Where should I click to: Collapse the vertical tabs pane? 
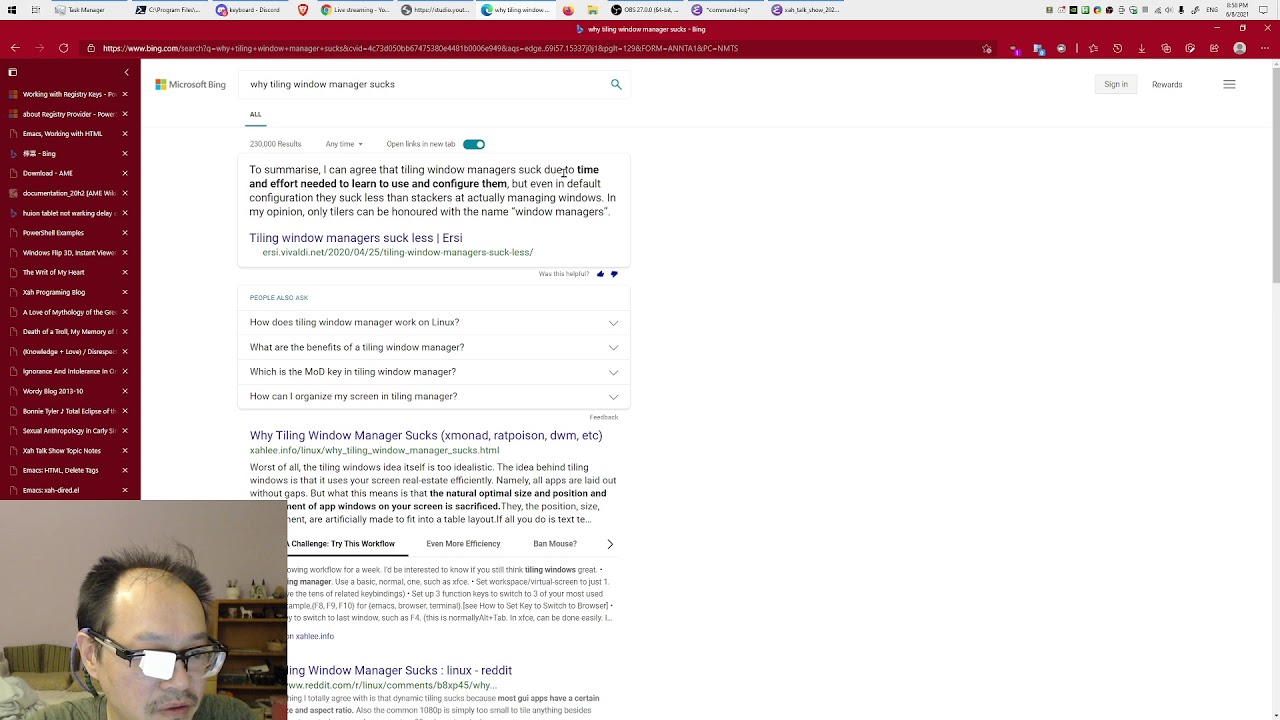click(126, 72)
